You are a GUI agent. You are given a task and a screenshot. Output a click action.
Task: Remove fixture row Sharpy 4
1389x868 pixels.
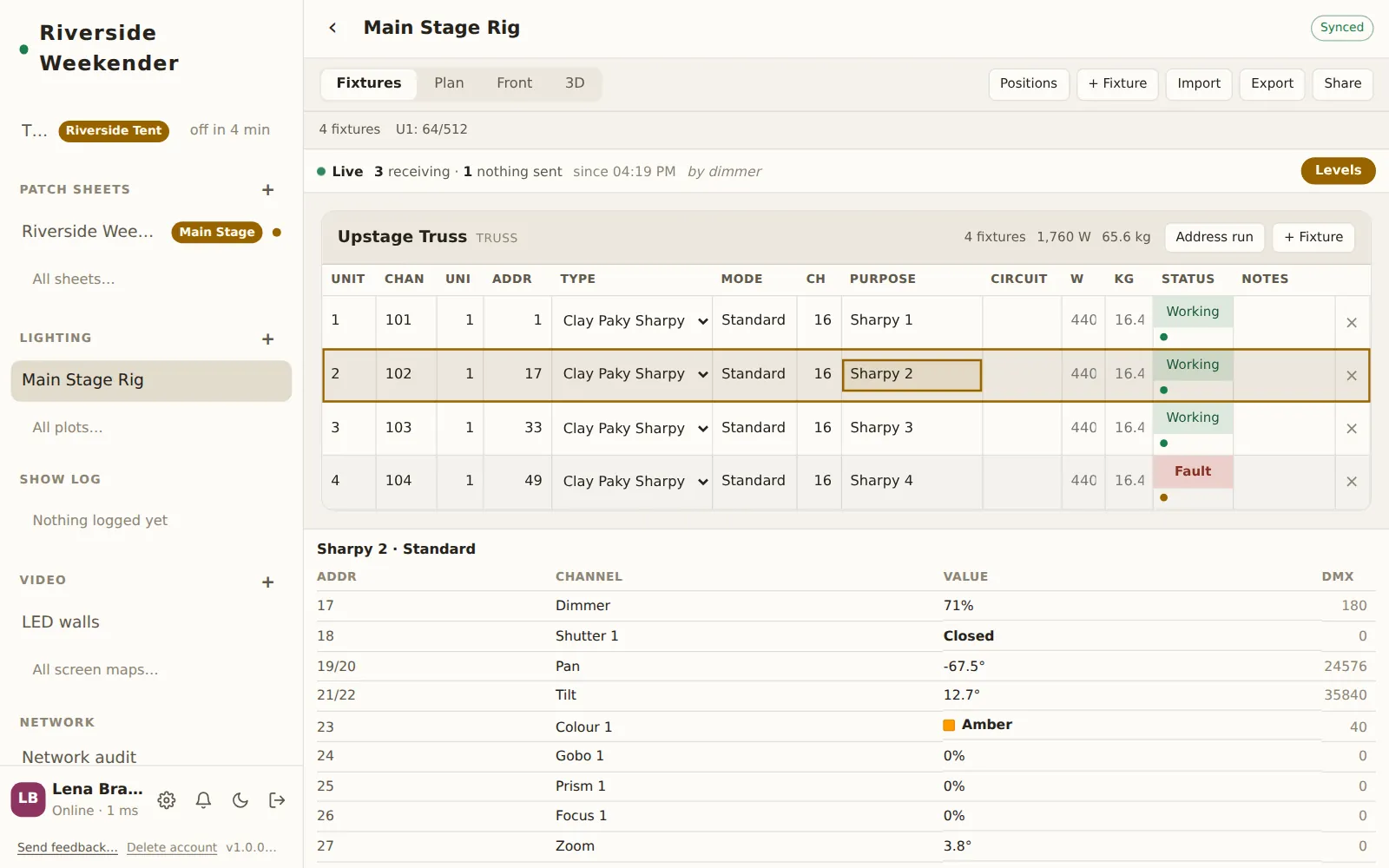click(x=1352, y=482)
